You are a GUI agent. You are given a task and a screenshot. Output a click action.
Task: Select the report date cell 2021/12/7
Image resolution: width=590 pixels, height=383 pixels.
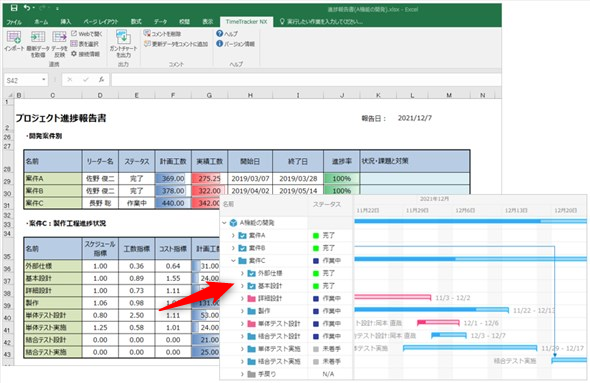415,118
